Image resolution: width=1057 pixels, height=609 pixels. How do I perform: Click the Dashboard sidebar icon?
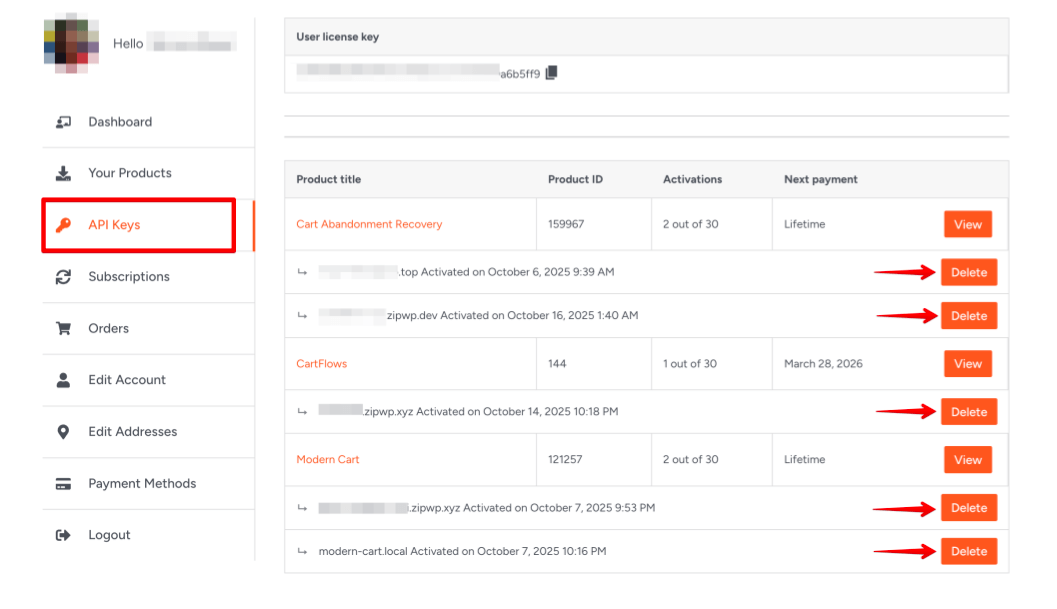click(64, 122)
